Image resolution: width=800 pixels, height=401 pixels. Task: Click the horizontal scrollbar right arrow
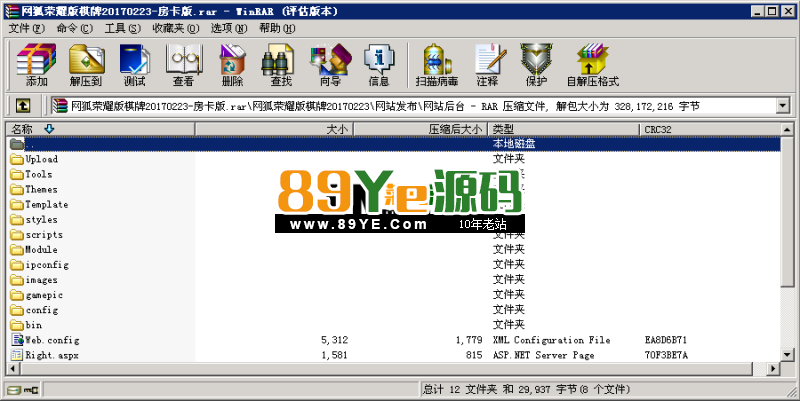773,368
